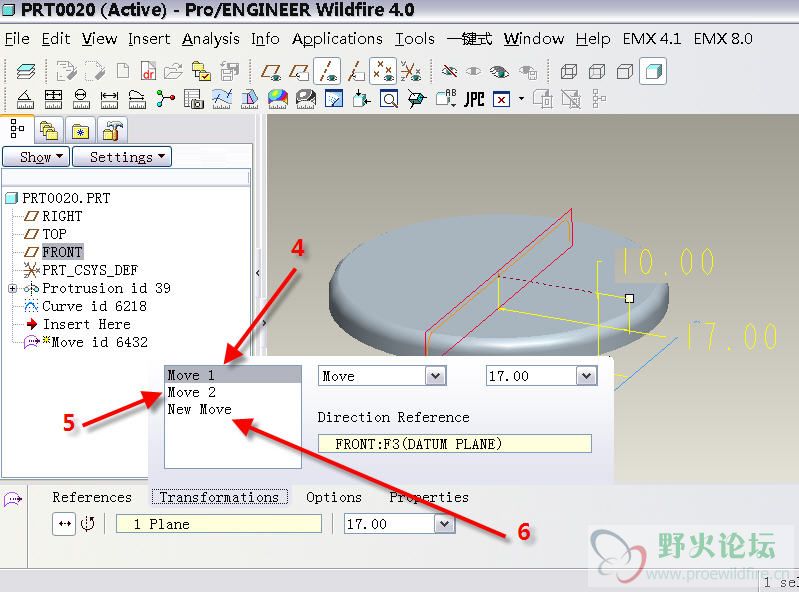Click the blue window spray icon

[x=334, y=99]
